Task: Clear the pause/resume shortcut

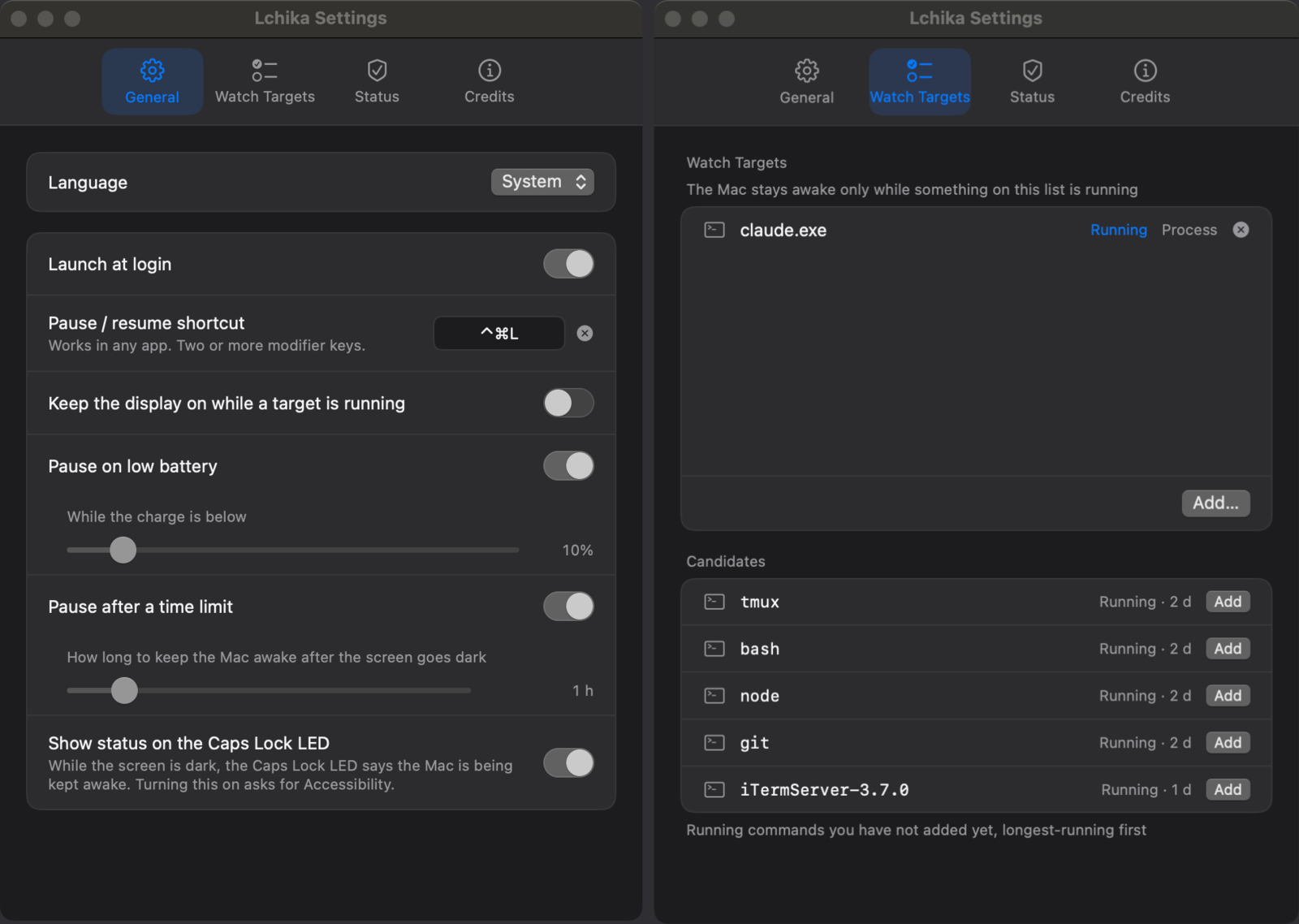Action: point(585,333)
